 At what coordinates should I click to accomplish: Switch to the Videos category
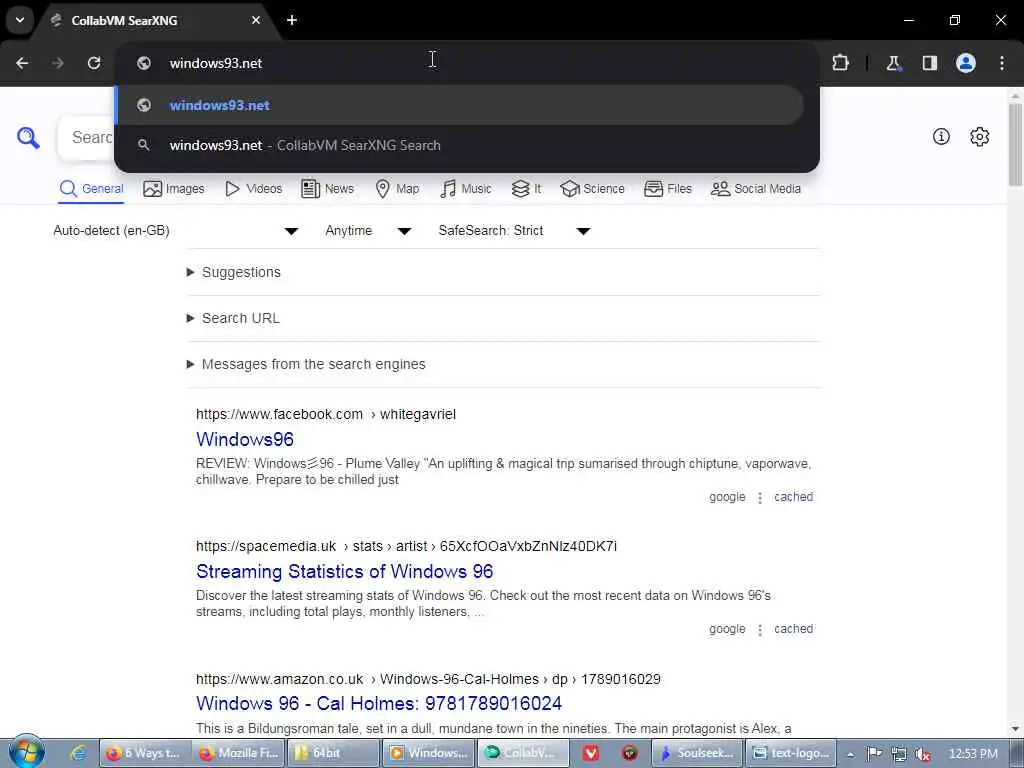coord(253,189)
